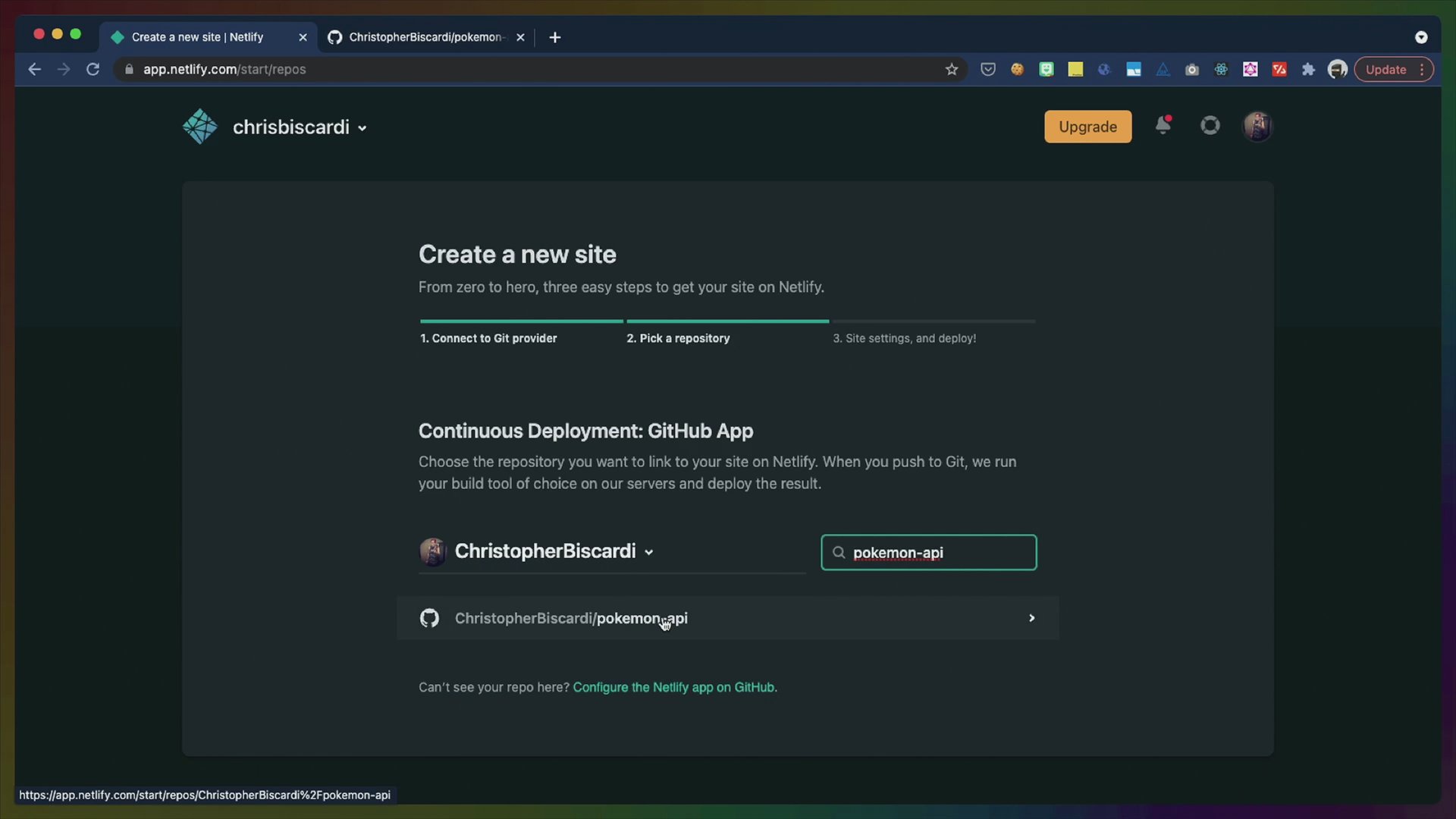Image resolution: width=1456 pixels, height=819 pixels.
Task: Open the notifications bell
Action: pyautogui.click(x=1163, y=125)
